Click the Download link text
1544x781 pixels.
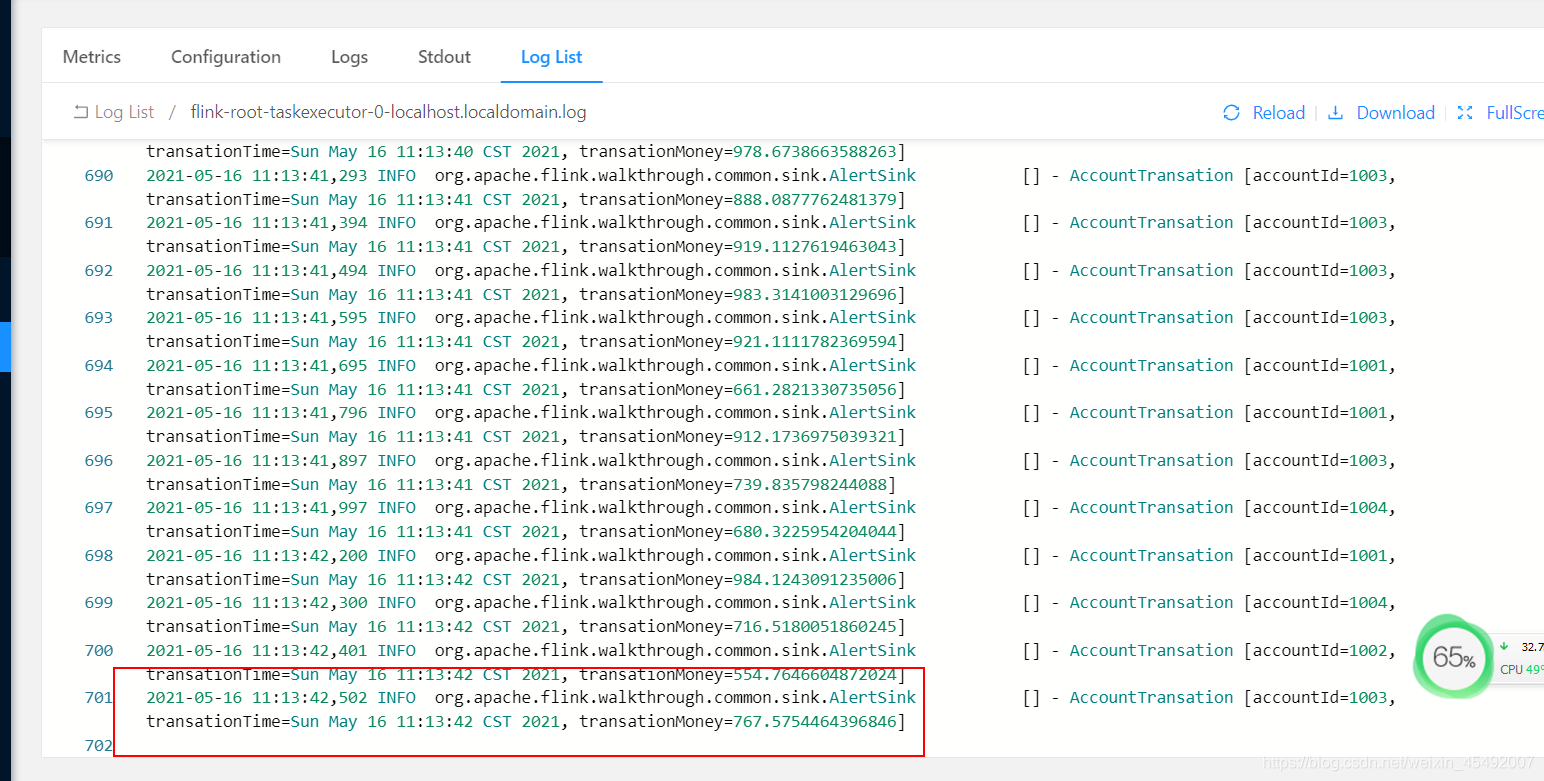pyautogui.click(x=1395, y=112)
